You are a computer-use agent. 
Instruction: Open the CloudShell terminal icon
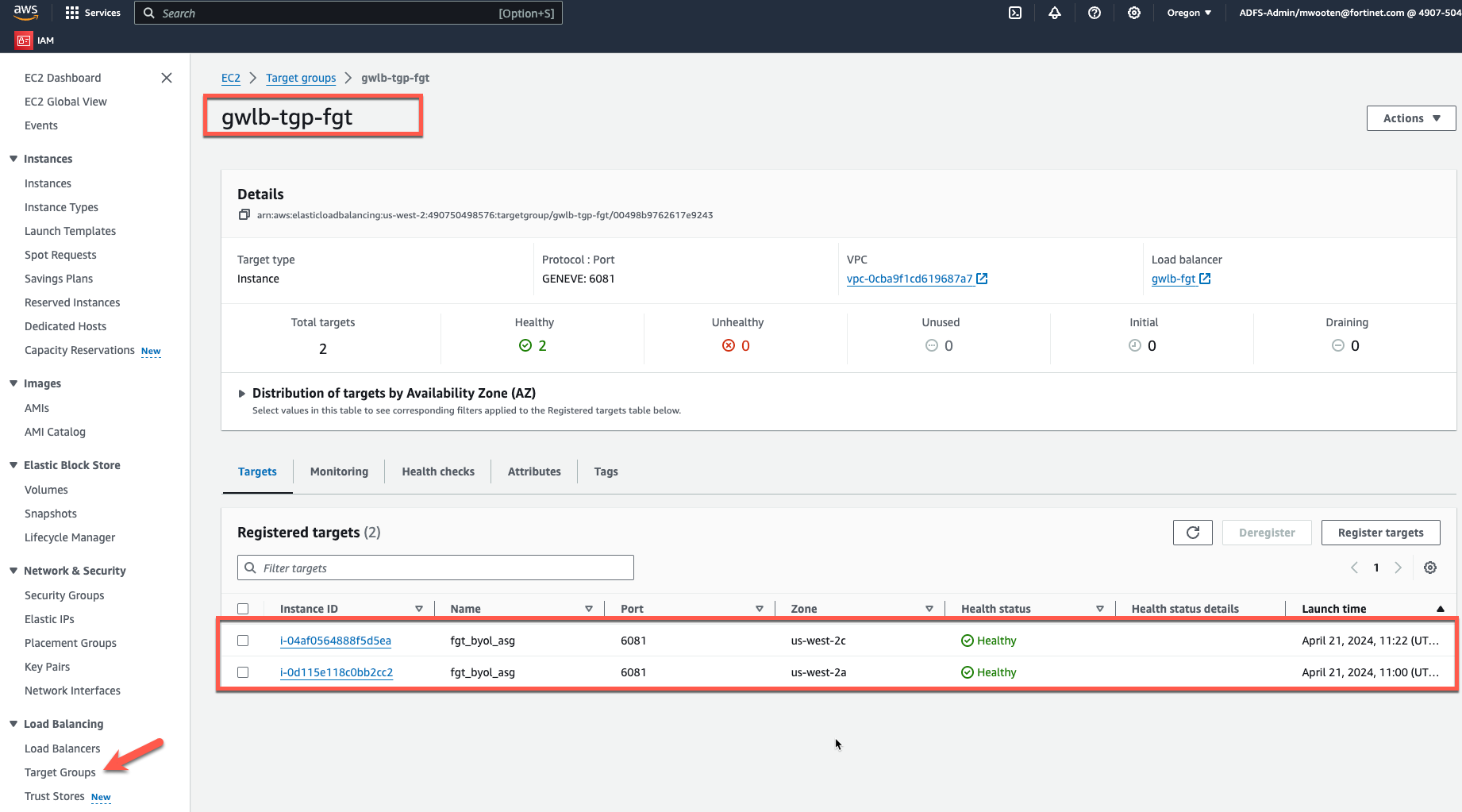click(x=1014, y=13)
